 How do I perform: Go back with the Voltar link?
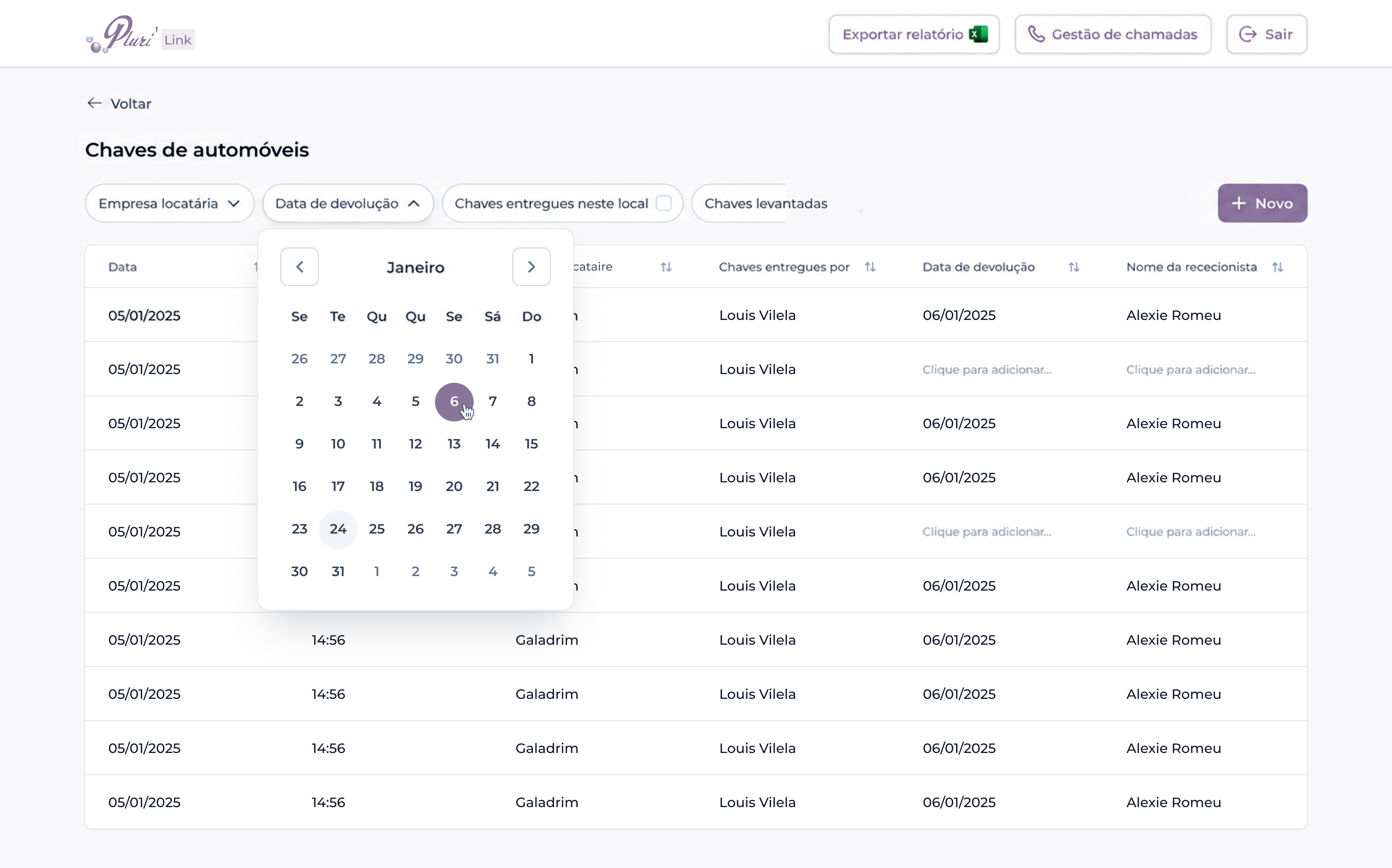click(119, 104)
